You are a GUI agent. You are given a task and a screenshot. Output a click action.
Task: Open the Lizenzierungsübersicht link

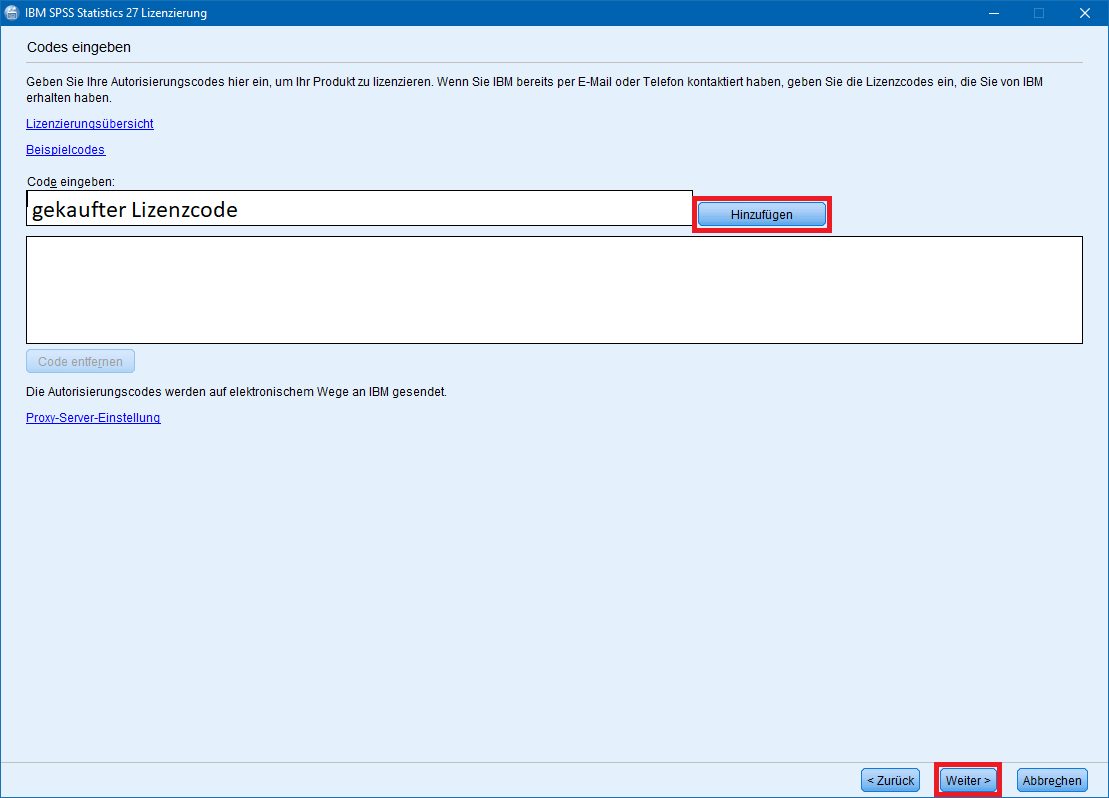tap(90, 124)
